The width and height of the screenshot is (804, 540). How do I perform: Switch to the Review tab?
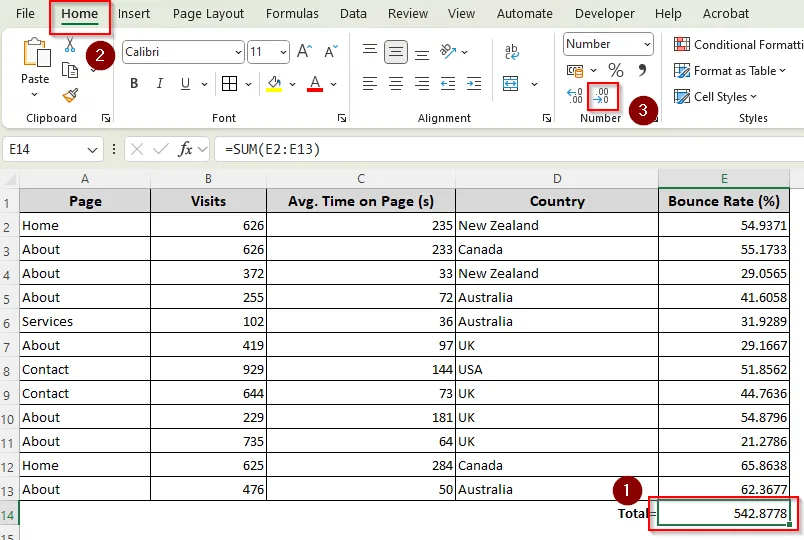coord(408,13)
